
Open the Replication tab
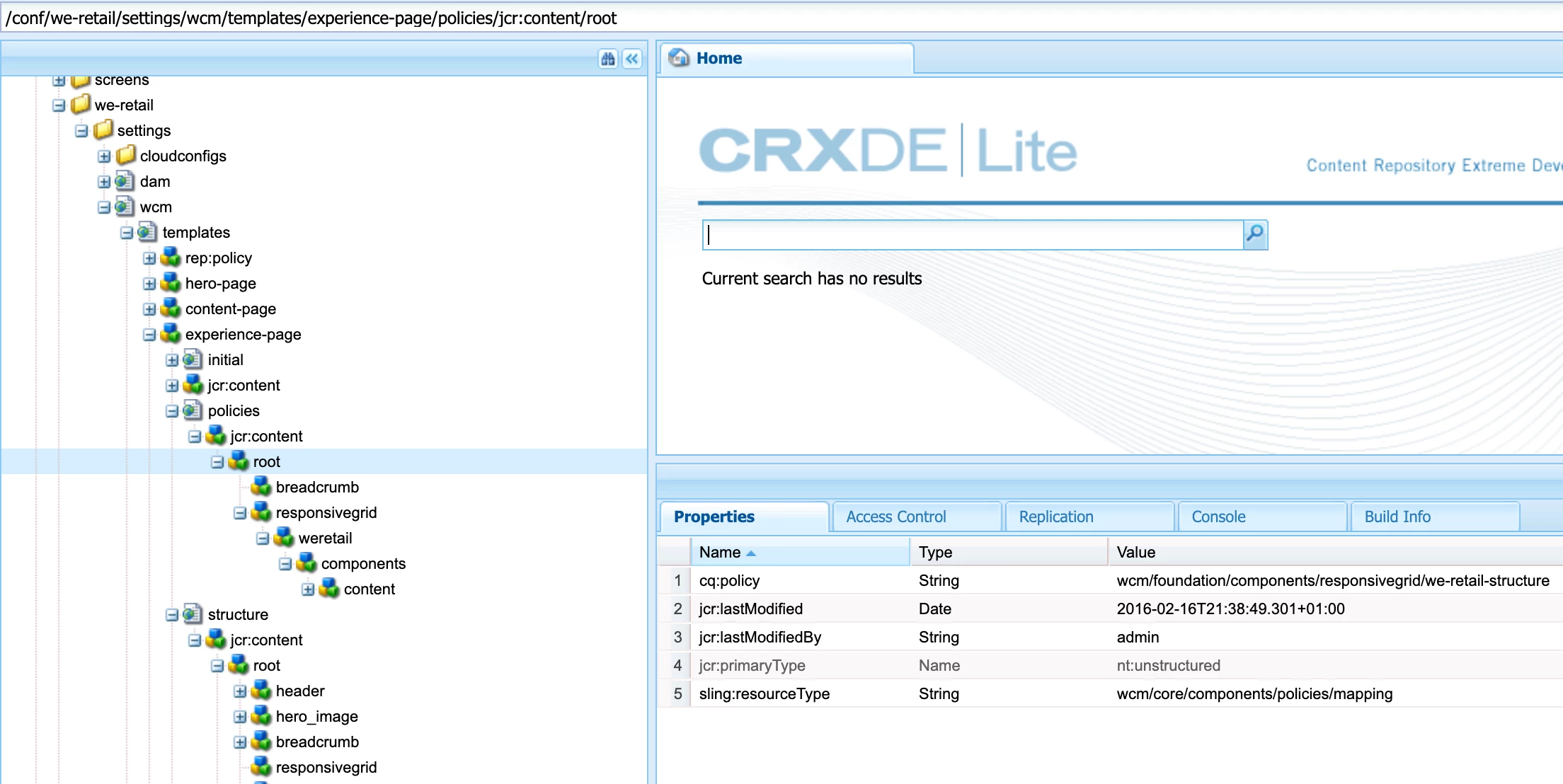pyautogui.click(x=1055, y=517)
